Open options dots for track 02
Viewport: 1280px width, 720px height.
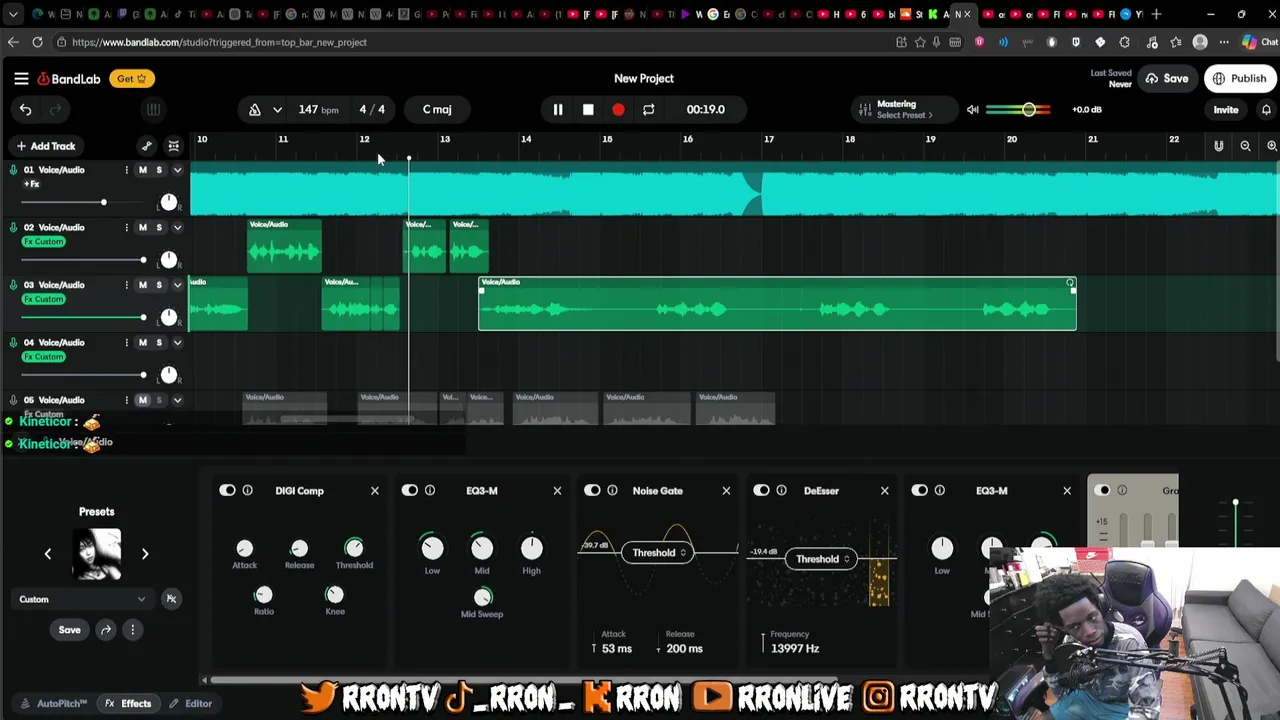[x=126, y=227]
